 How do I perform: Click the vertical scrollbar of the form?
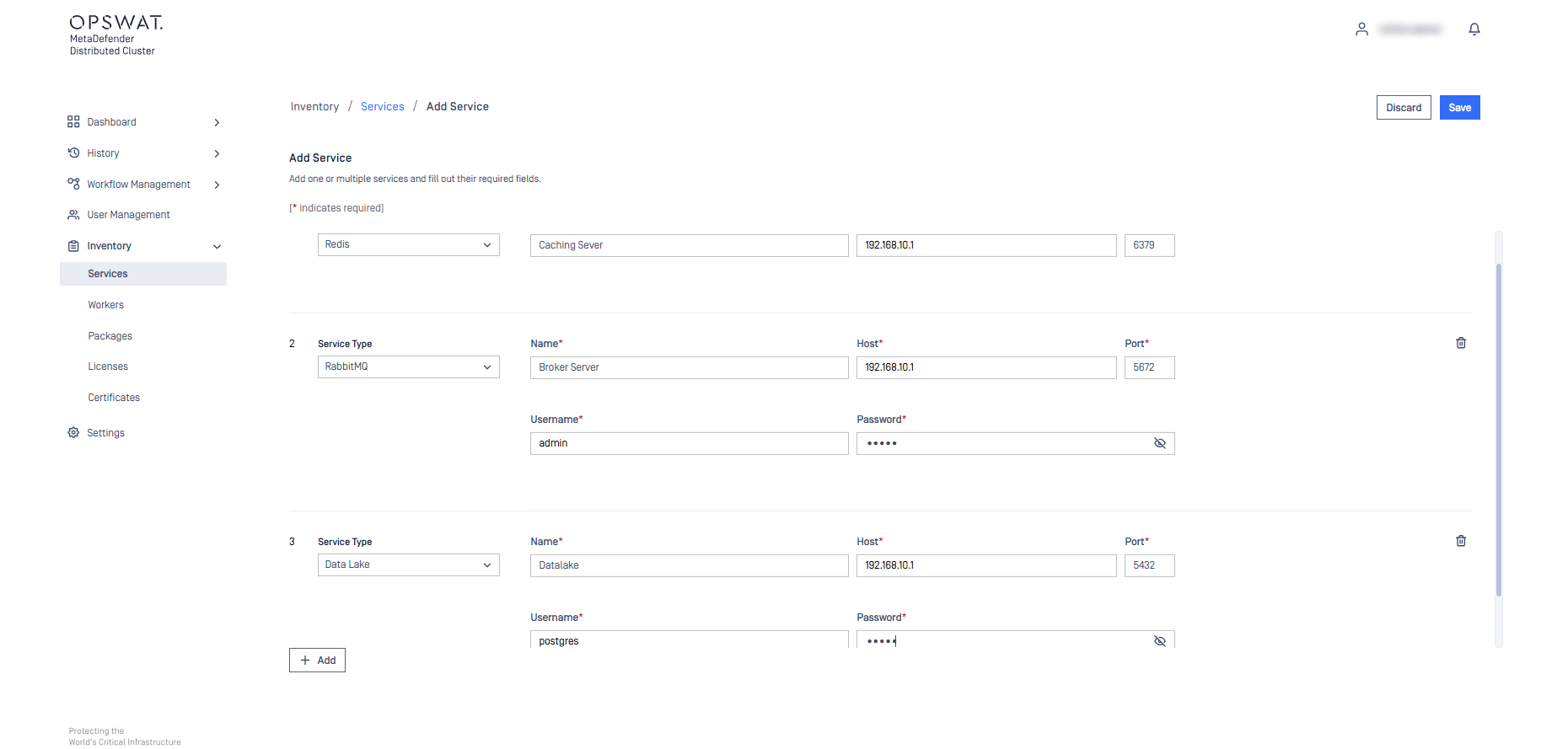coord(1498,430)
